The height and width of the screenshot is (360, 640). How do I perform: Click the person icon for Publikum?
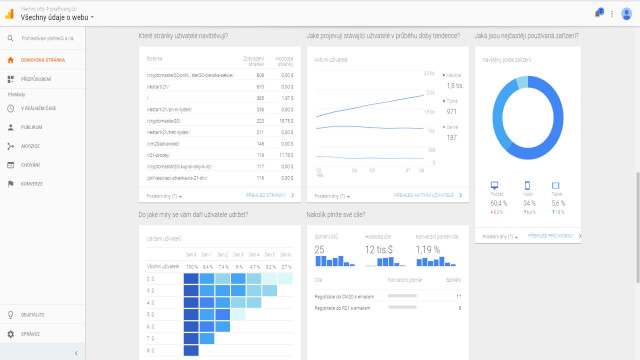click(x=11, y=127)
